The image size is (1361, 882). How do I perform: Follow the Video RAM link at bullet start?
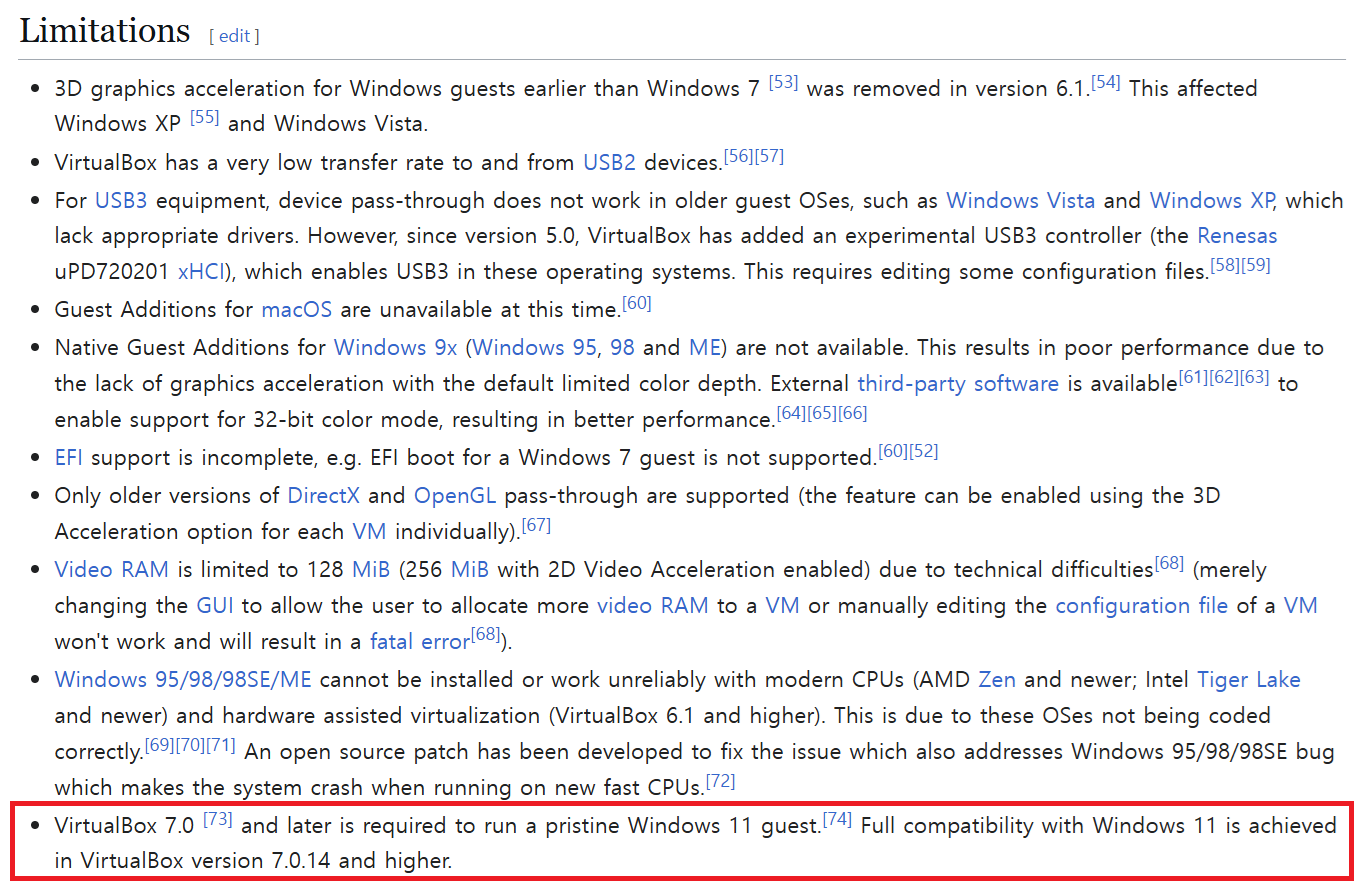(112, 570)
